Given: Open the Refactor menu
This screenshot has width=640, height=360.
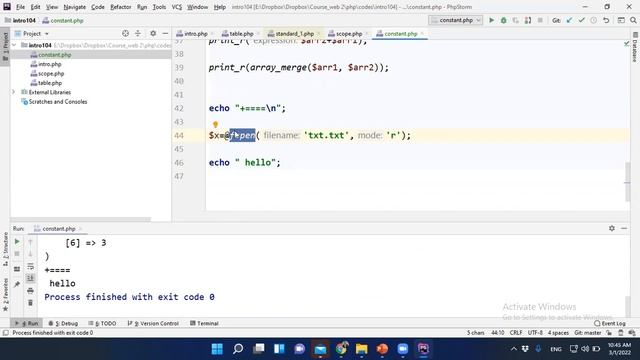Looking at the screenshot, I should [120, 7].
